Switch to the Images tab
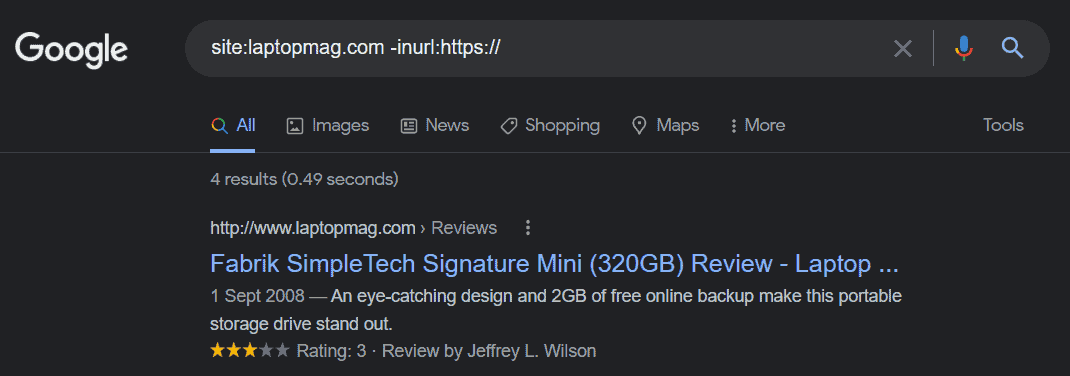This screenshot has width=1070, height=376. 328,126
